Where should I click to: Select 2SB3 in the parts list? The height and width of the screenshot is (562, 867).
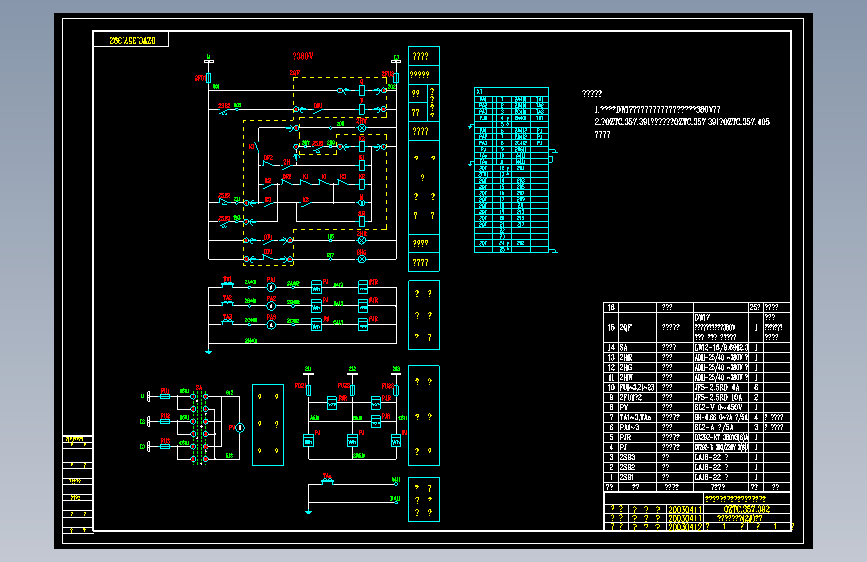click(x=627, y=457)
